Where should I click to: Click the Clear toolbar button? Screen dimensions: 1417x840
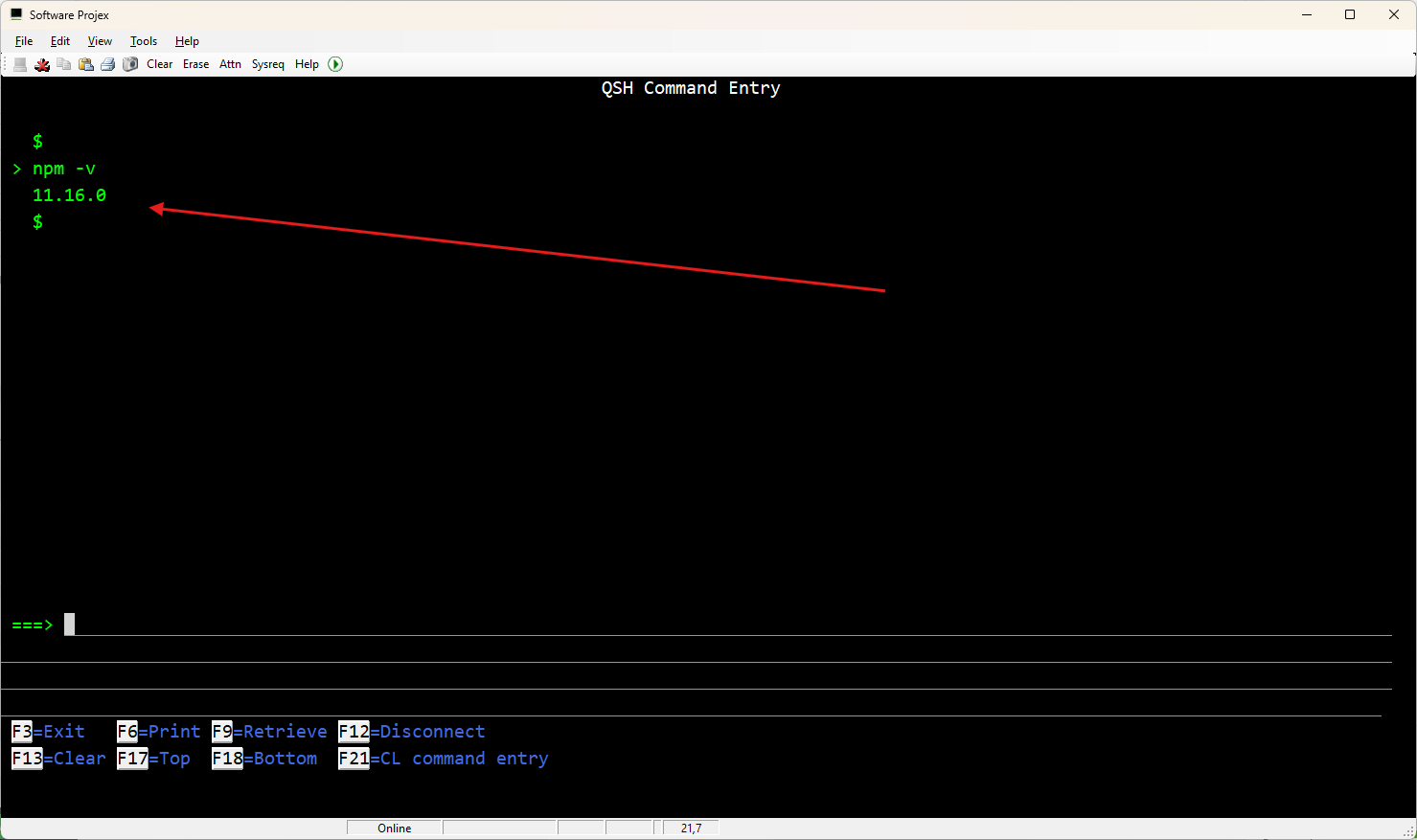point(160,64)
